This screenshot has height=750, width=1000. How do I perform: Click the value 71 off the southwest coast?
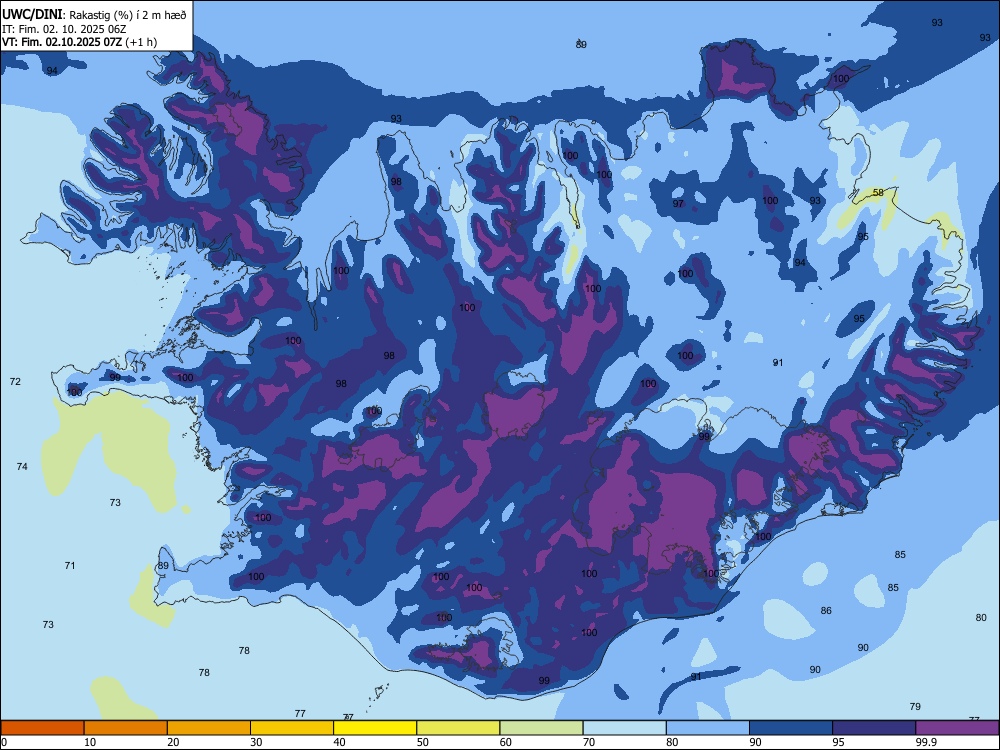point(70,565)
